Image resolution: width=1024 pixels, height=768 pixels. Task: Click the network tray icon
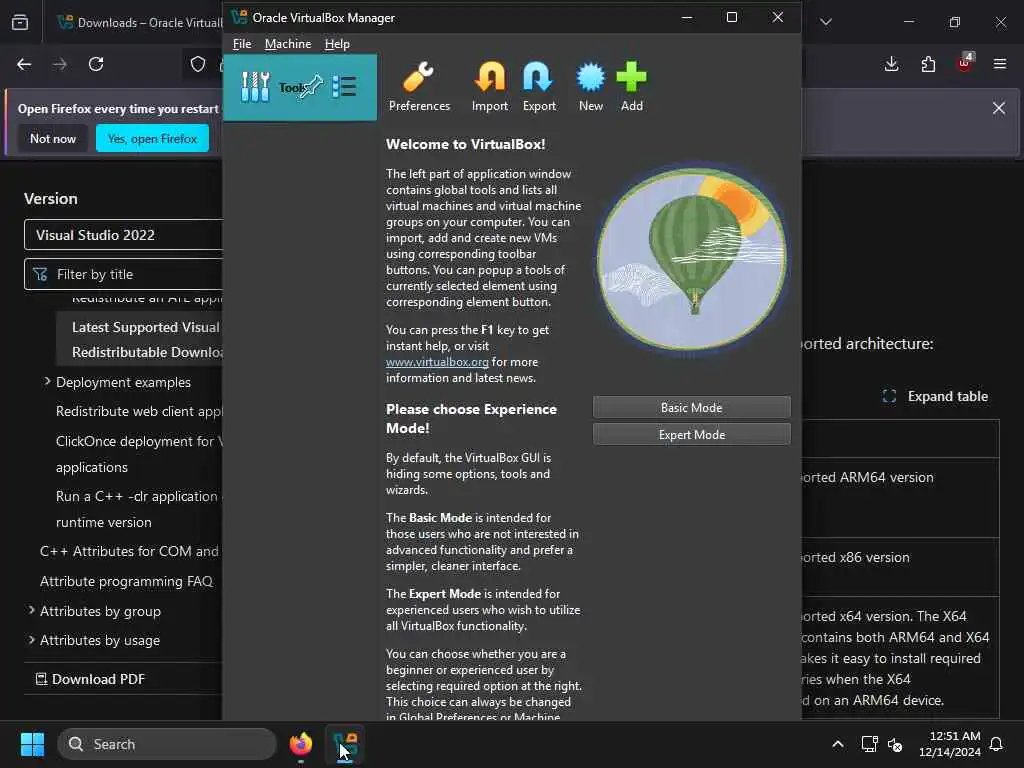869,744
